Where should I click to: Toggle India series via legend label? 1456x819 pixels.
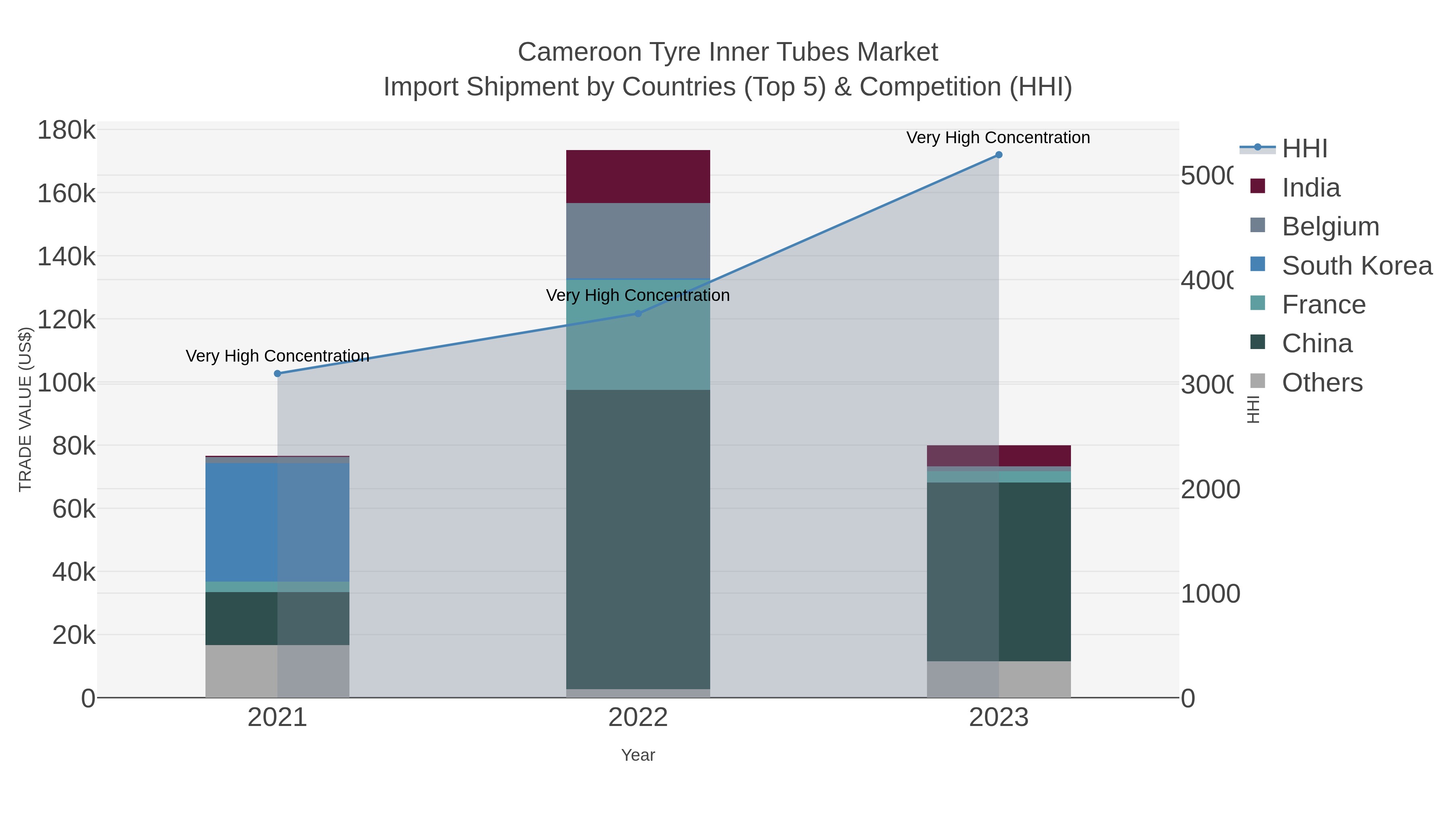pos(1311,188)
